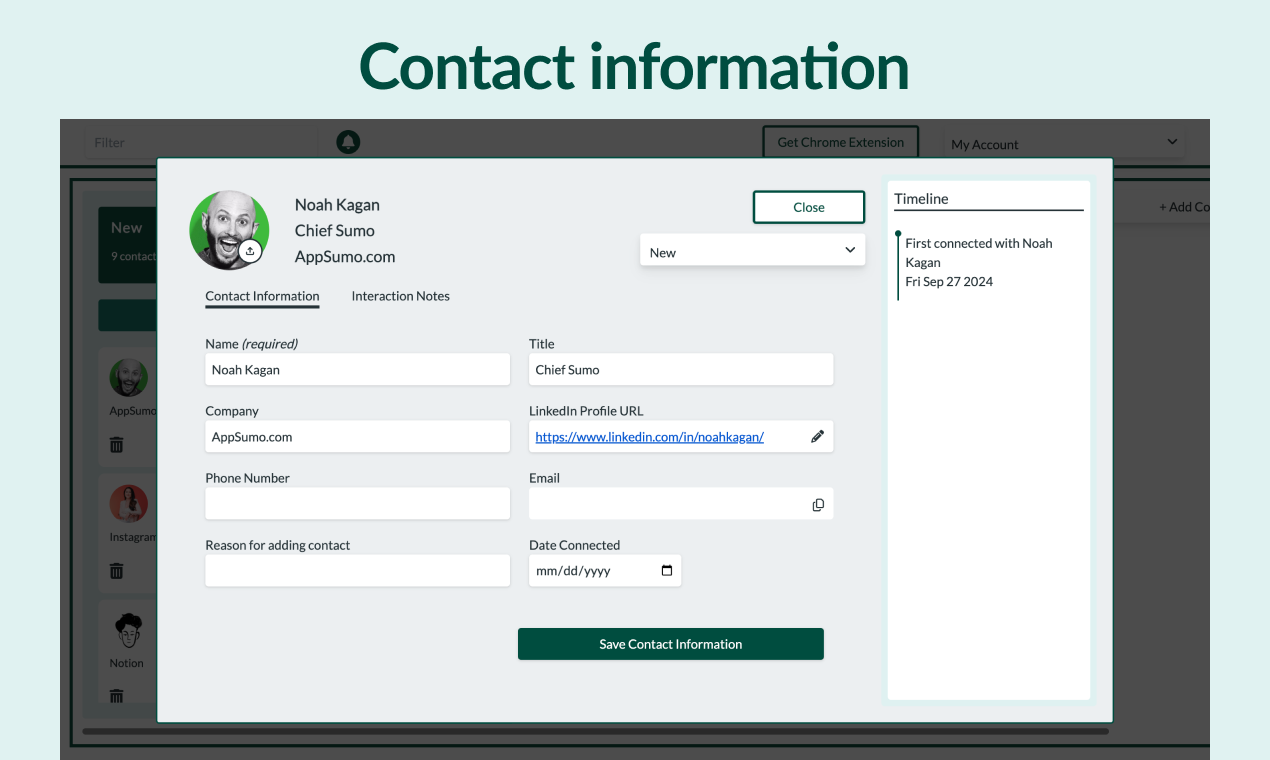Focus the Company field with AppSumo.com
Viewport: 1270px width, 760px height.
[x=358, y=436]
